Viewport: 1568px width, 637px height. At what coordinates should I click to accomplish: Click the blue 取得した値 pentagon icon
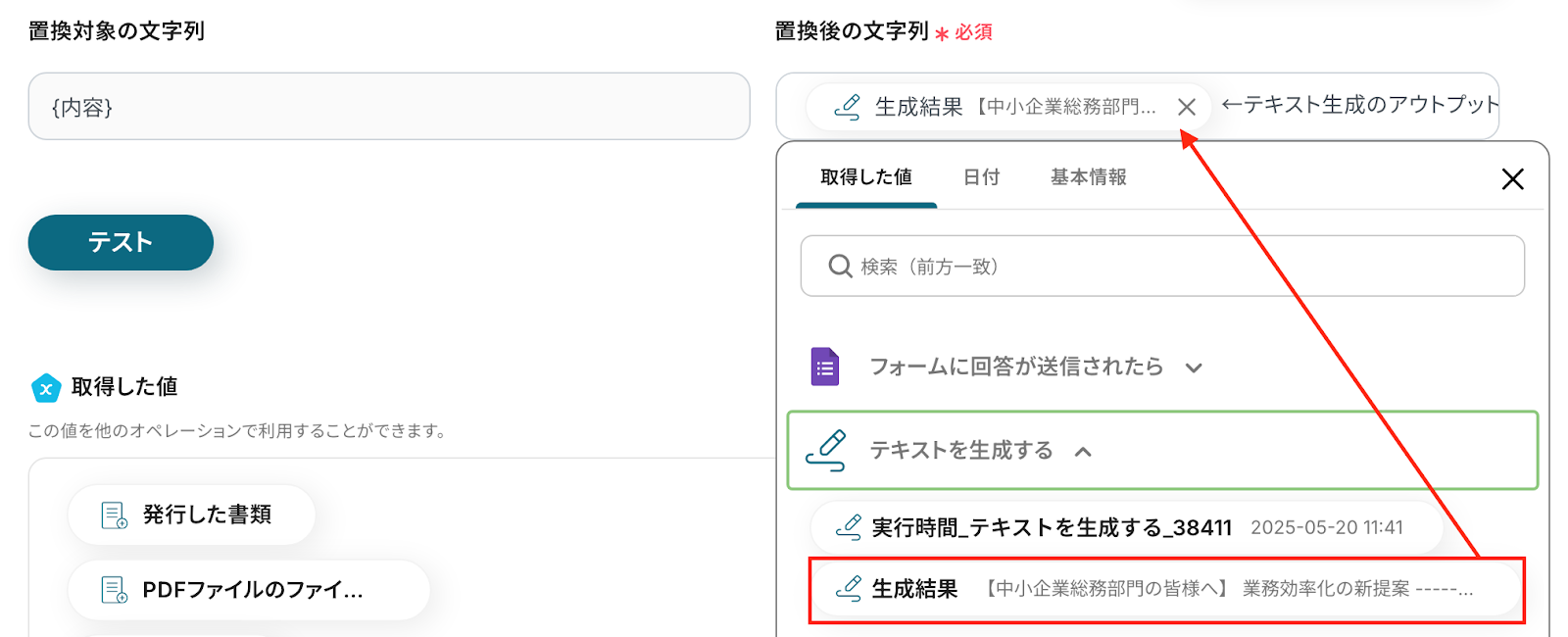click(46, 388)
